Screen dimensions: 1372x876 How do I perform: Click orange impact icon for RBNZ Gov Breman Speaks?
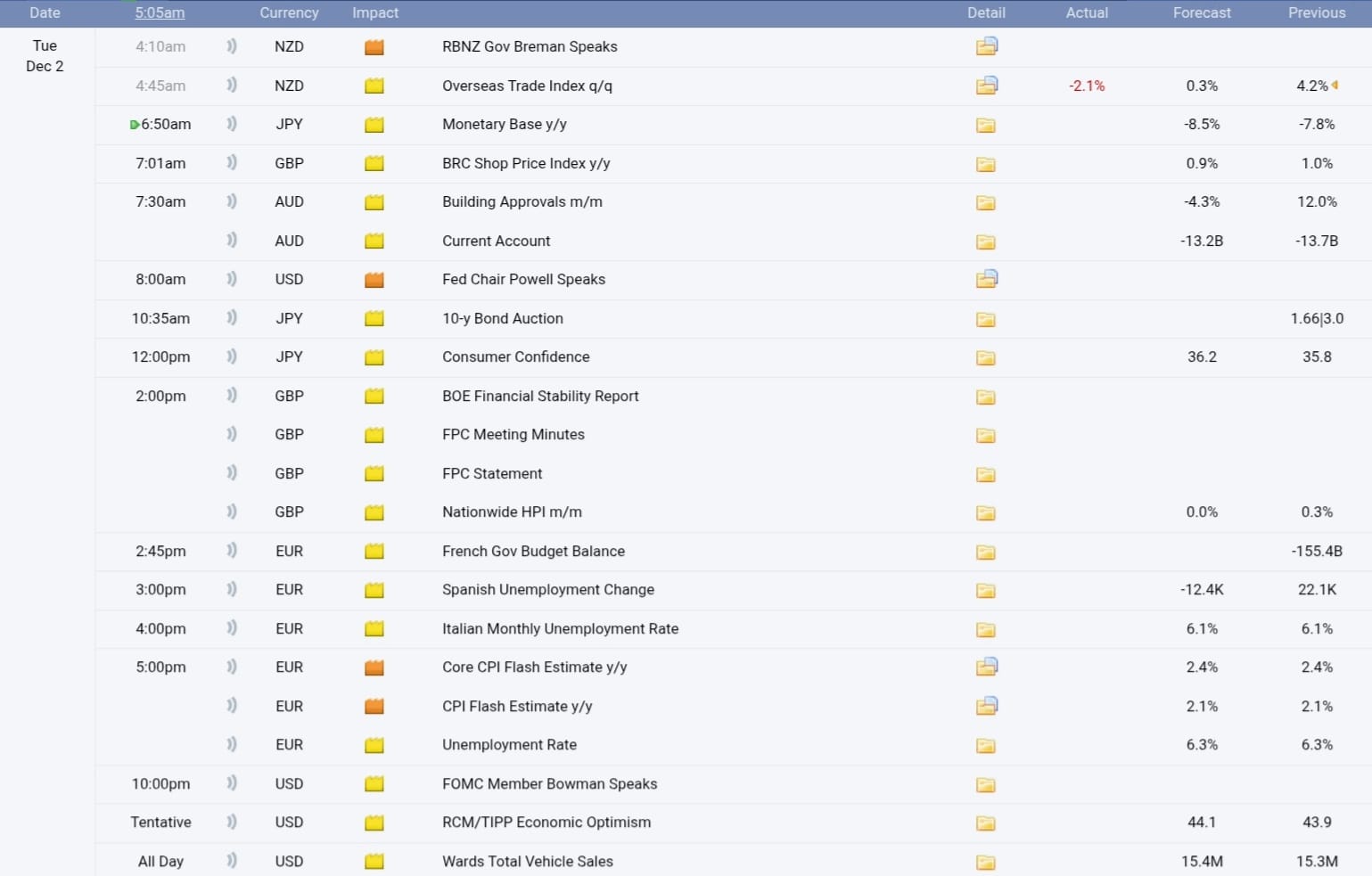[x=374, y=47]
